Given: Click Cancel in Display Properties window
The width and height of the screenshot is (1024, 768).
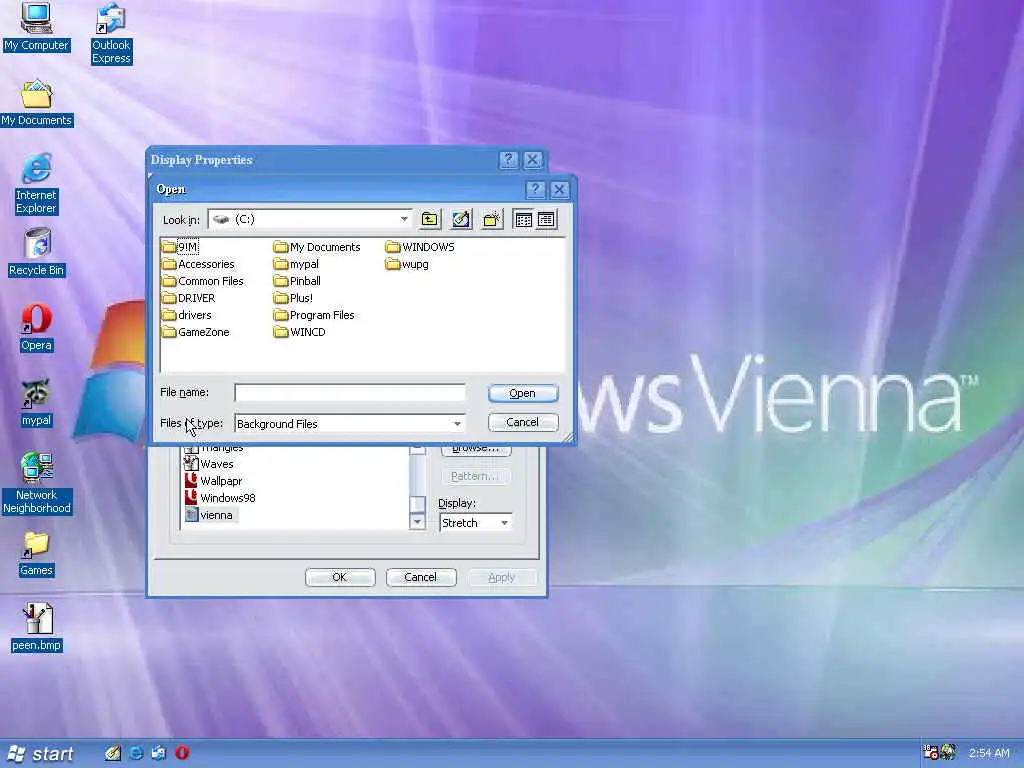Looking at the screenshot, I should [x=421, y=577].
